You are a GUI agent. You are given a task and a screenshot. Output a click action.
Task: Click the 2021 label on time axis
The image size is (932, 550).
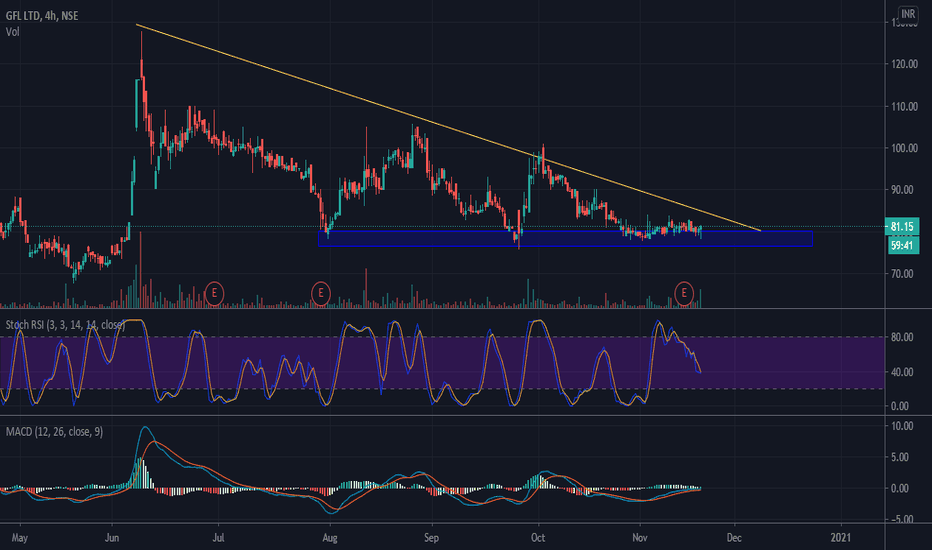pos(840,538)
